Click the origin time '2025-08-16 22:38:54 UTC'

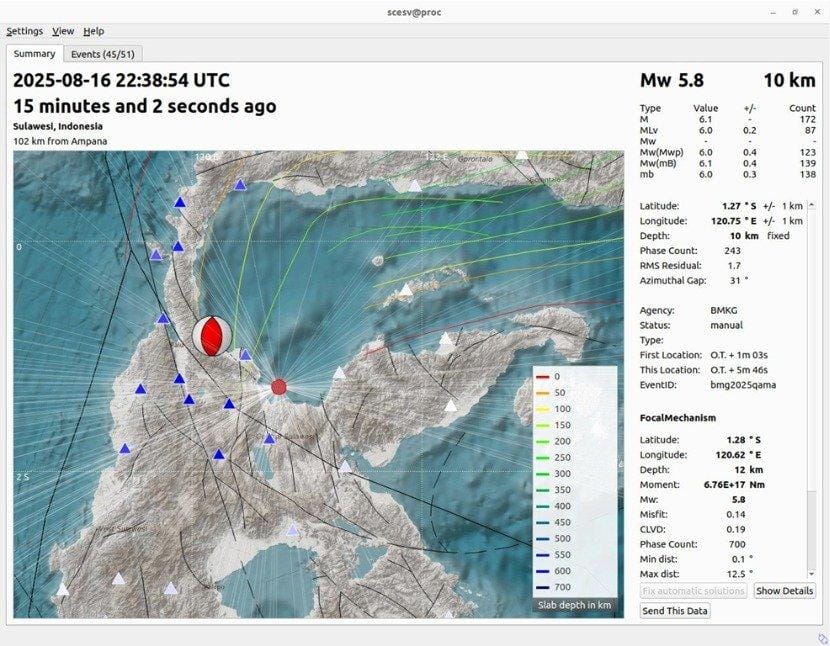pyautogui.click(x=121, y=80)
